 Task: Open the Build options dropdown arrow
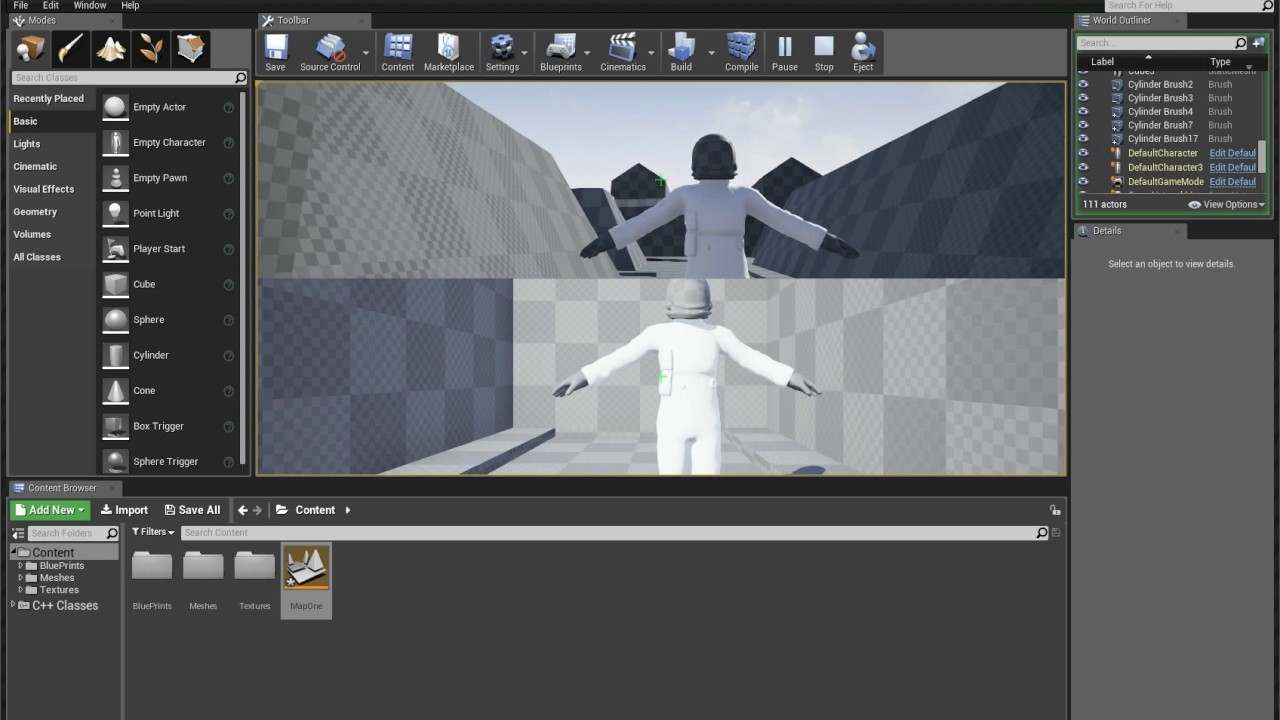pyautogui.click(x=712, y=53)
